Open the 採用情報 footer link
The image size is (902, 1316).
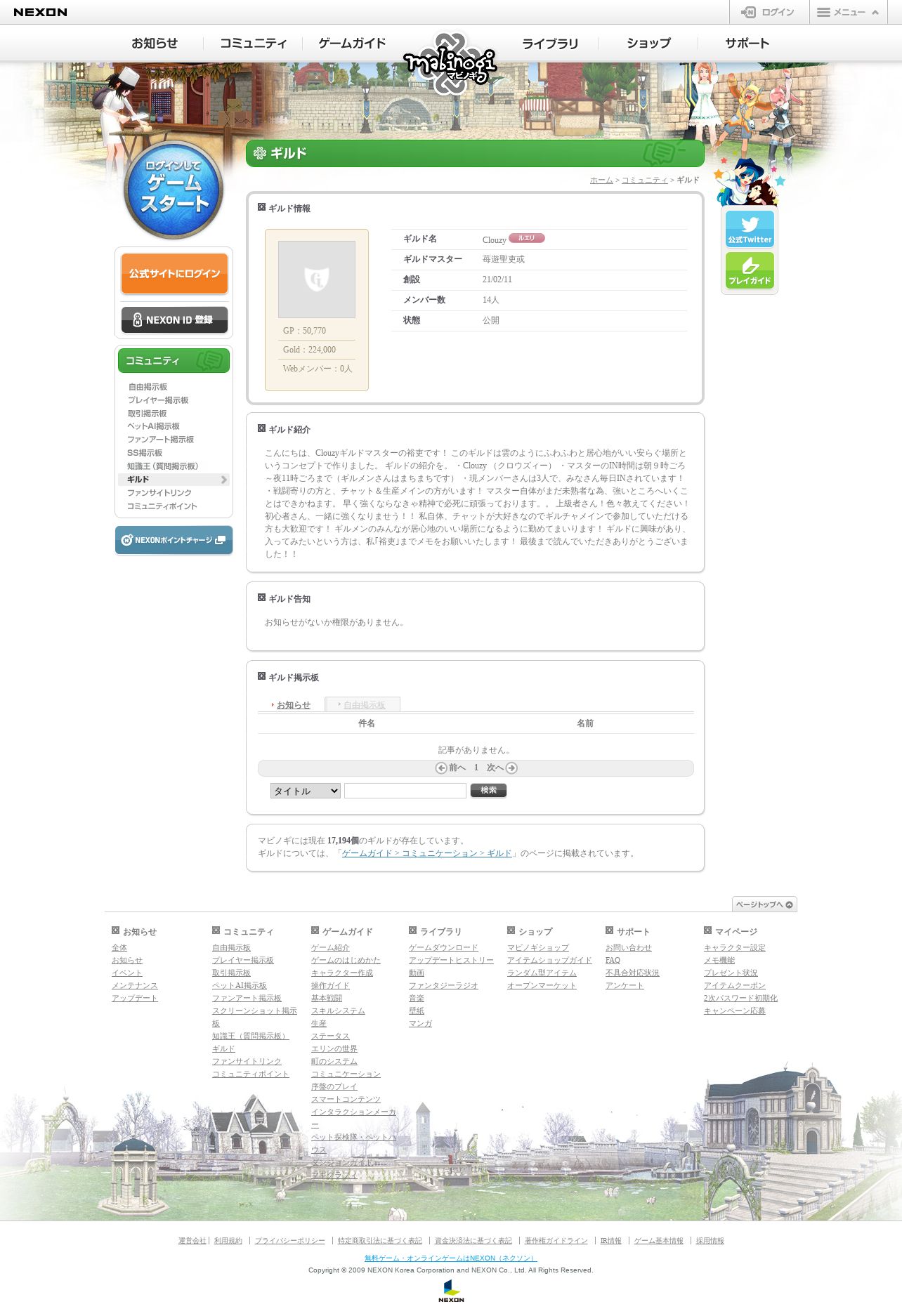click(x=710, y=1241)
